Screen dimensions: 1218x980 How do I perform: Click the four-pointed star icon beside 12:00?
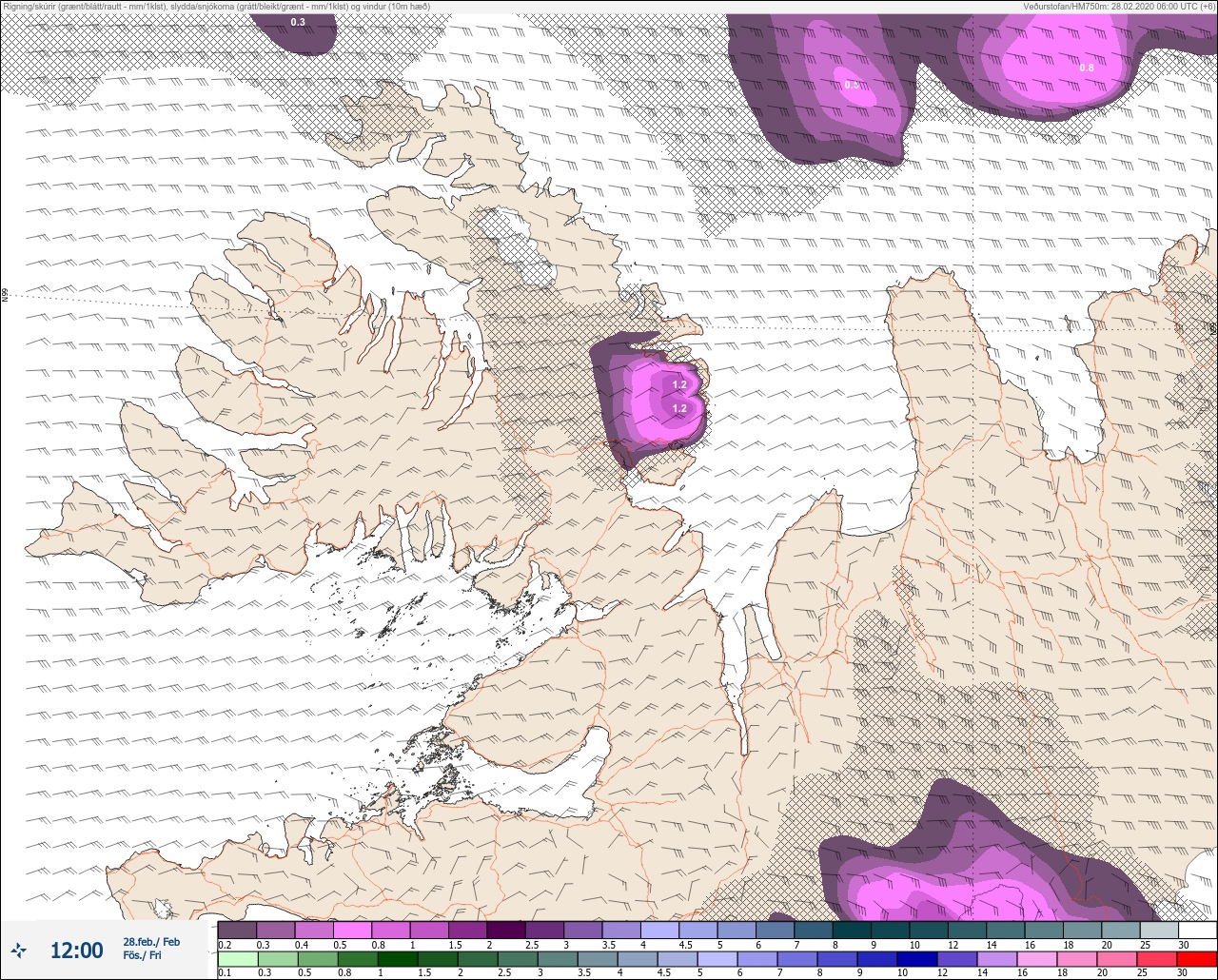pos(18,950)
